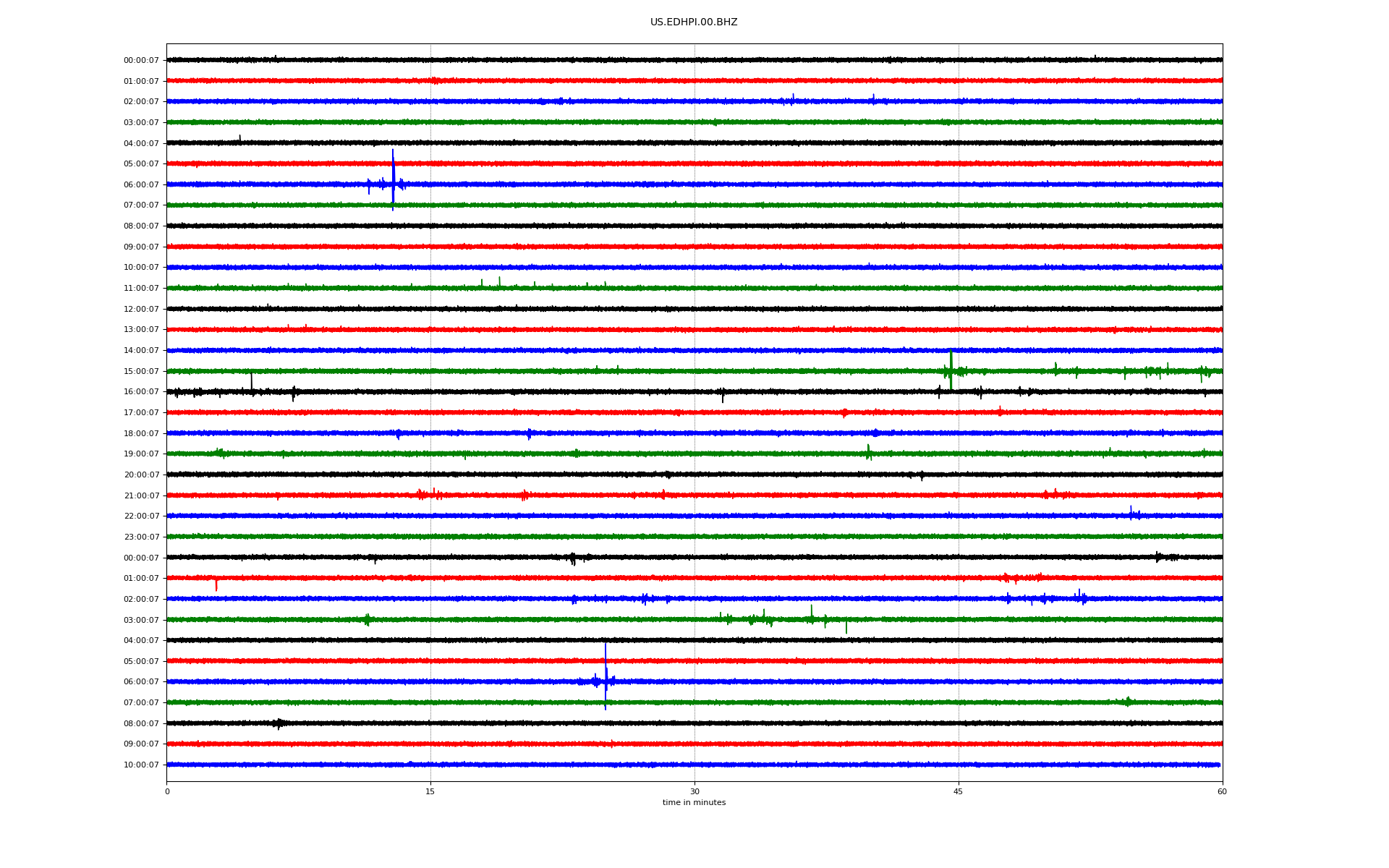Select the 15:00:07 trace time label
Image resolution: width=1389 pixels, height=868 pixels.
(141, 372)
